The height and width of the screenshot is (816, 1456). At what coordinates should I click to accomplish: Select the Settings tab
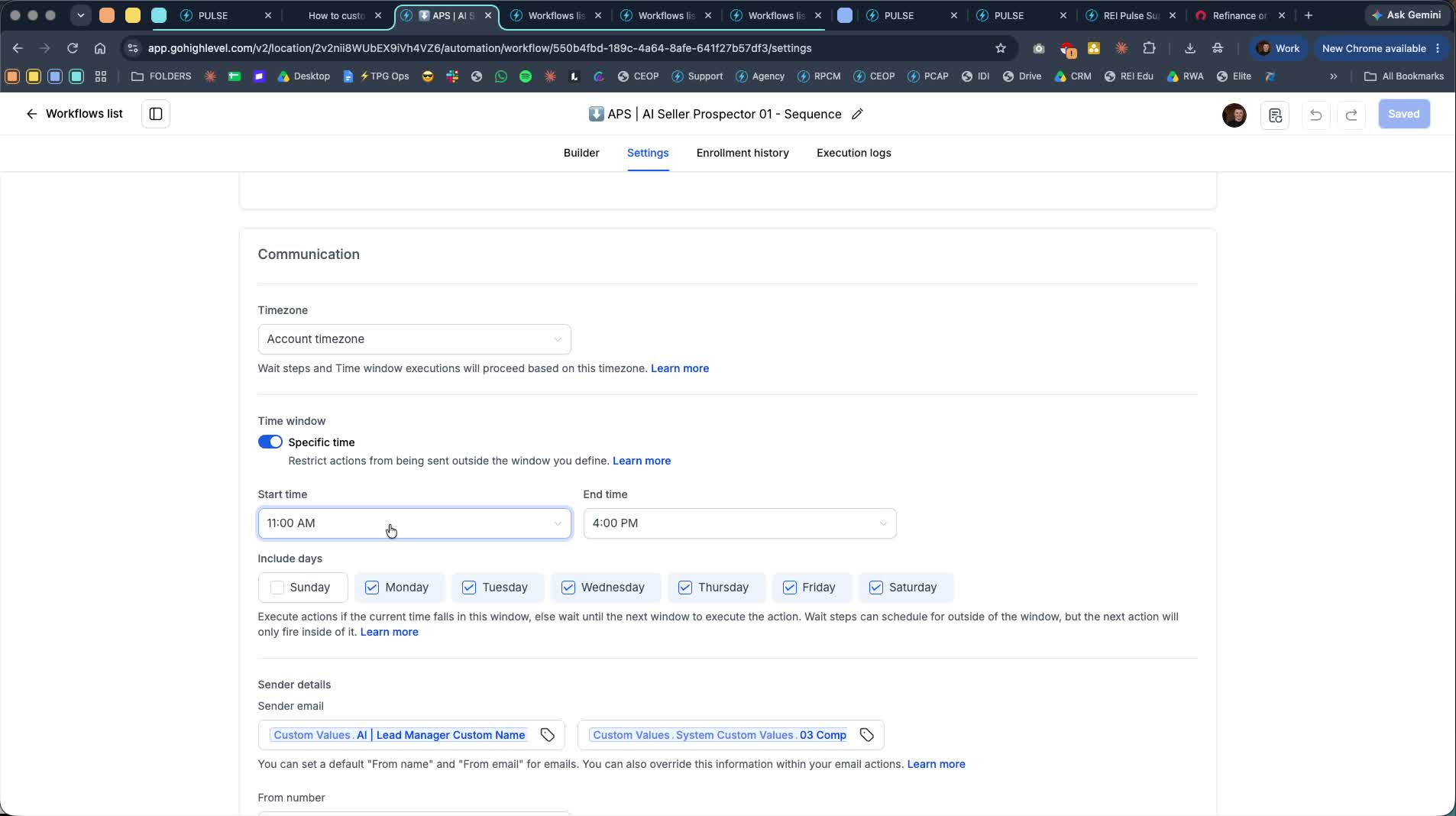tap(648, 153)
